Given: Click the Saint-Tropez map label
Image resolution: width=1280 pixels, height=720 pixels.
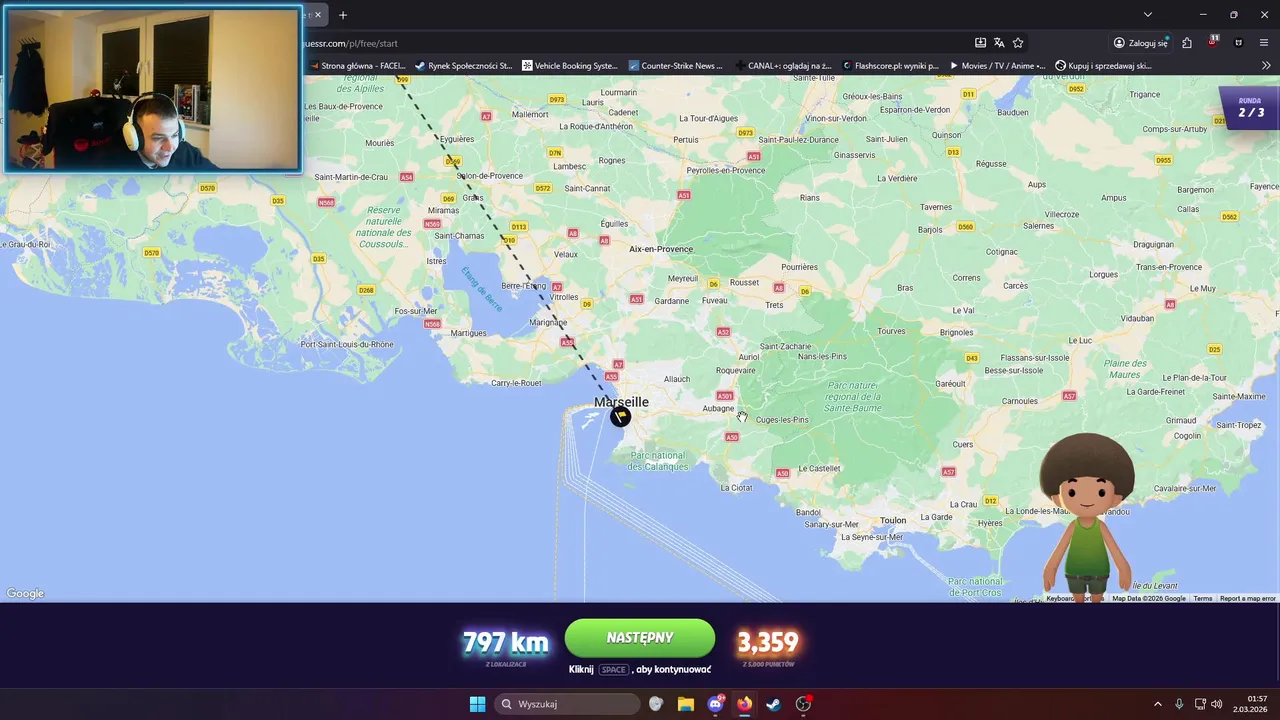Looking at the screenshot, I should [1238, 425].
